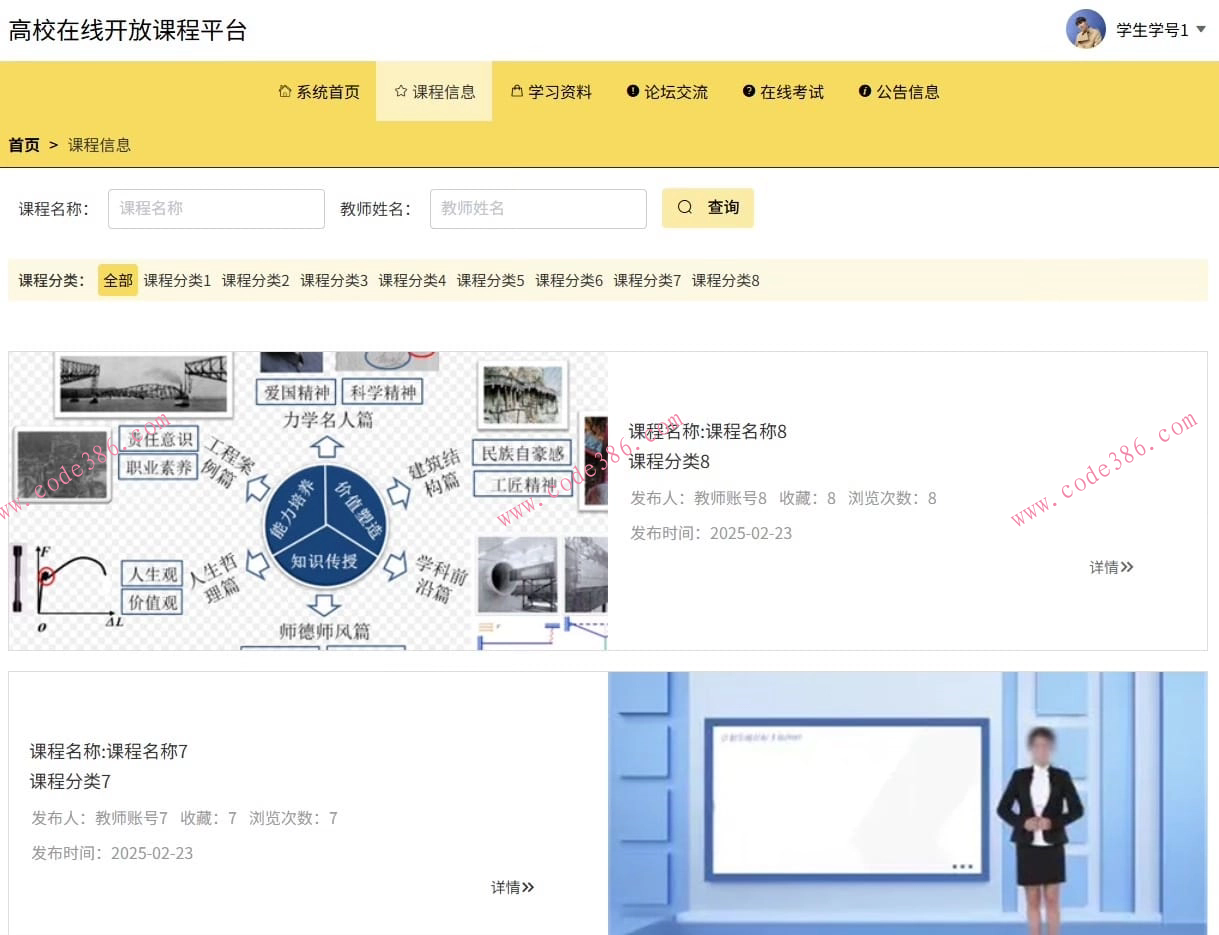Click the exclamation icon next to 论坛交流
Viewport: 1219px width, 935px height.
pos(631,91)
